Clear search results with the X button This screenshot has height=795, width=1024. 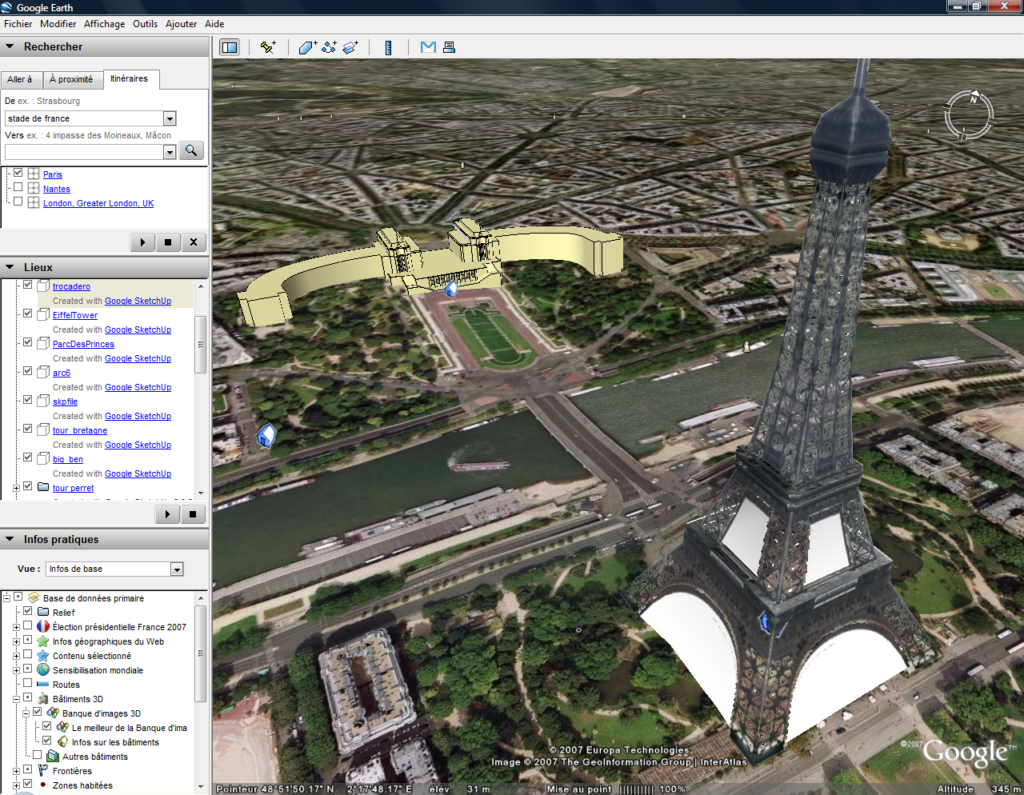[x=193, y=242]
